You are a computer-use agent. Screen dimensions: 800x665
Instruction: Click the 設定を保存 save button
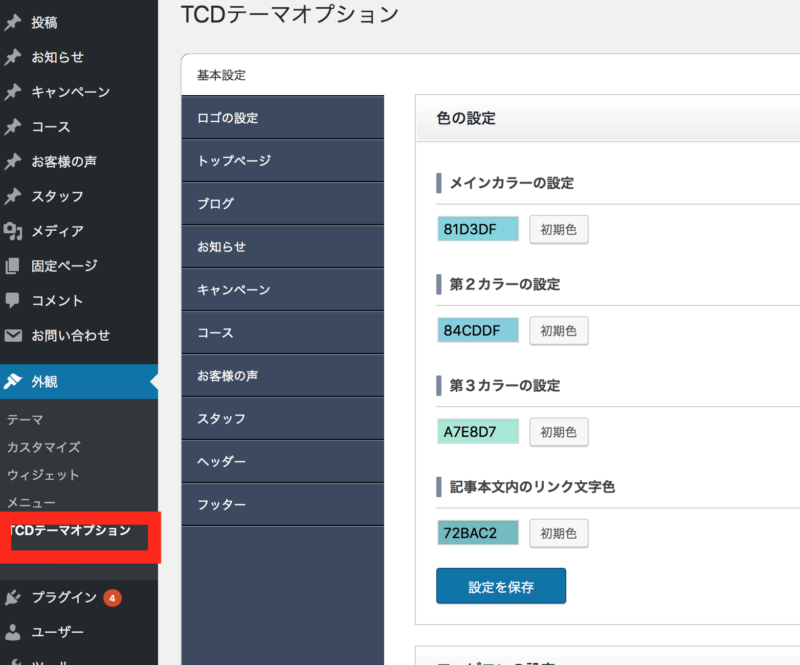click(501, 586)
